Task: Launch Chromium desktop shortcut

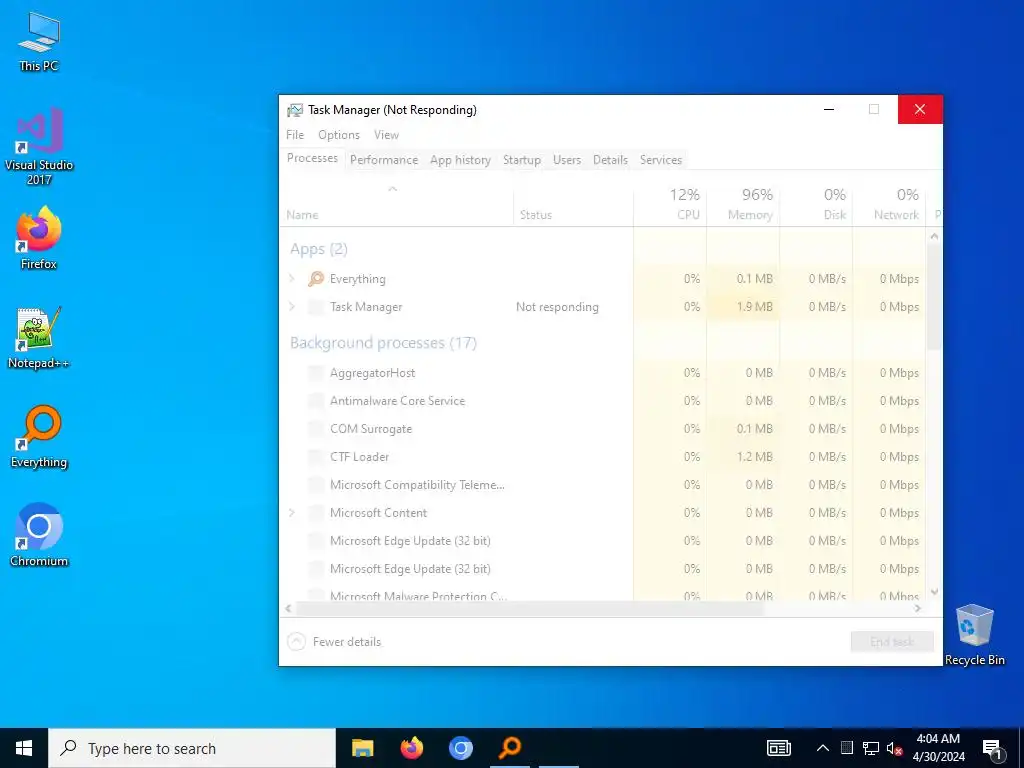Action: click(39, 534)
